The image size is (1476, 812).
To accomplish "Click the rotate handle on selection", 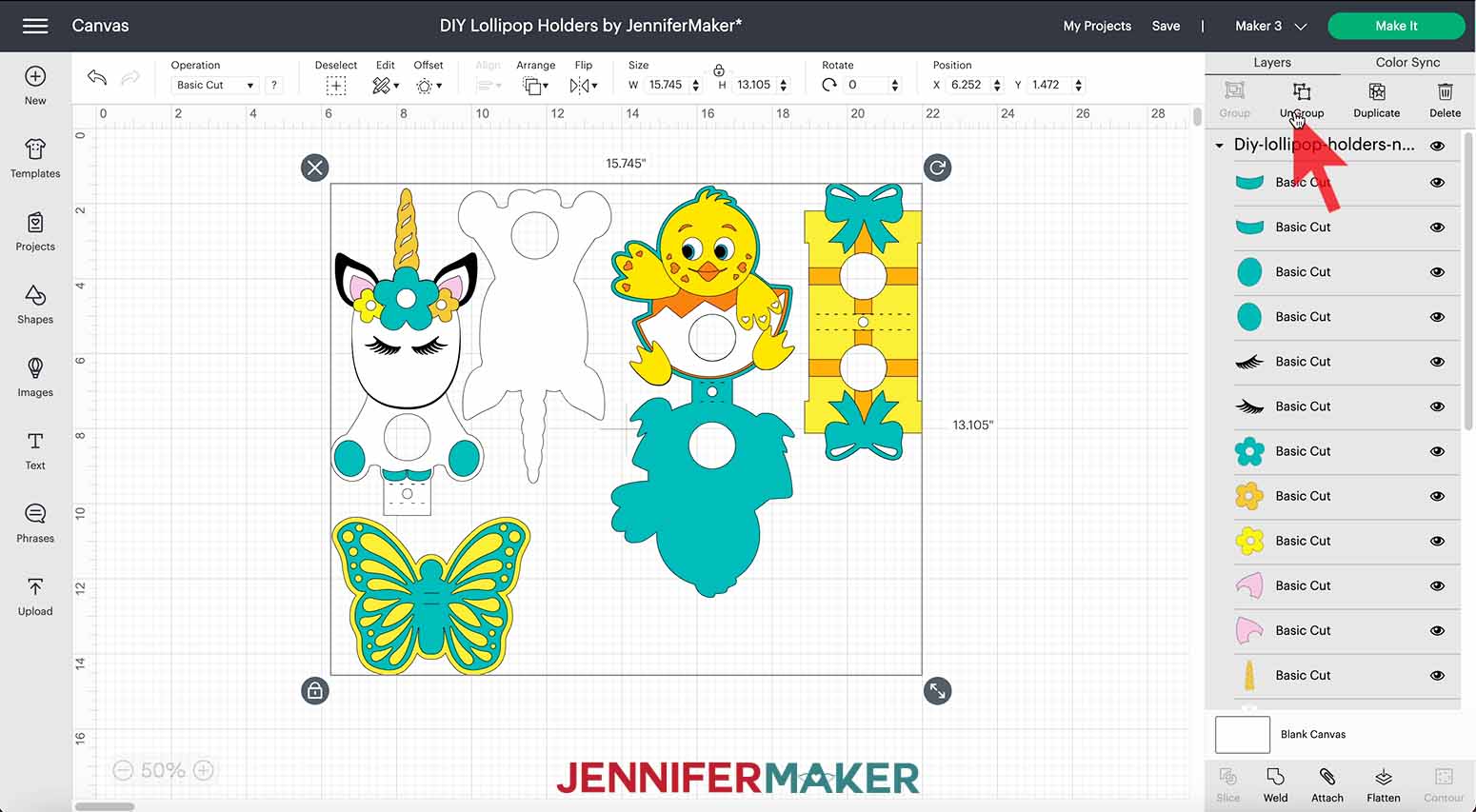I will pyautogui.click(x=937, y=168).
